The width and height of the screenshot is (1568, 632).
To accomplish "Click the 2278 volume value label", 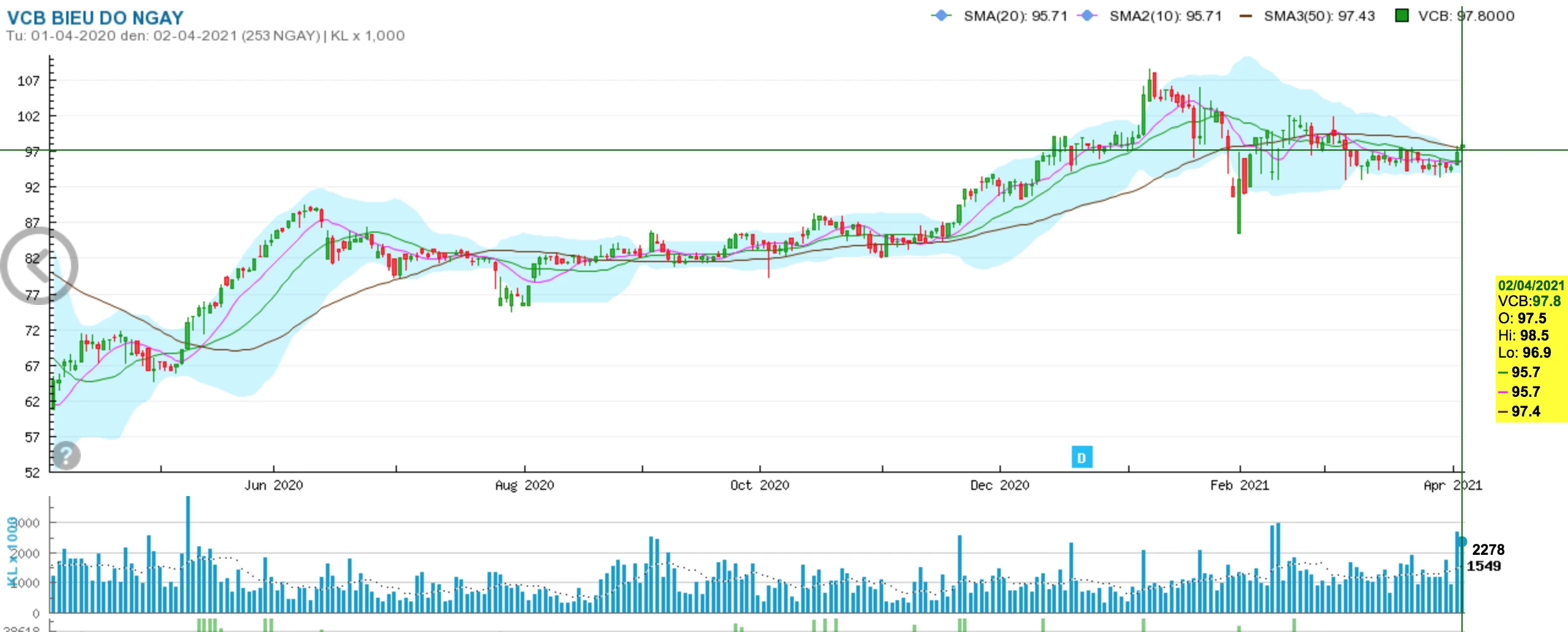I will click(1488, 549).
